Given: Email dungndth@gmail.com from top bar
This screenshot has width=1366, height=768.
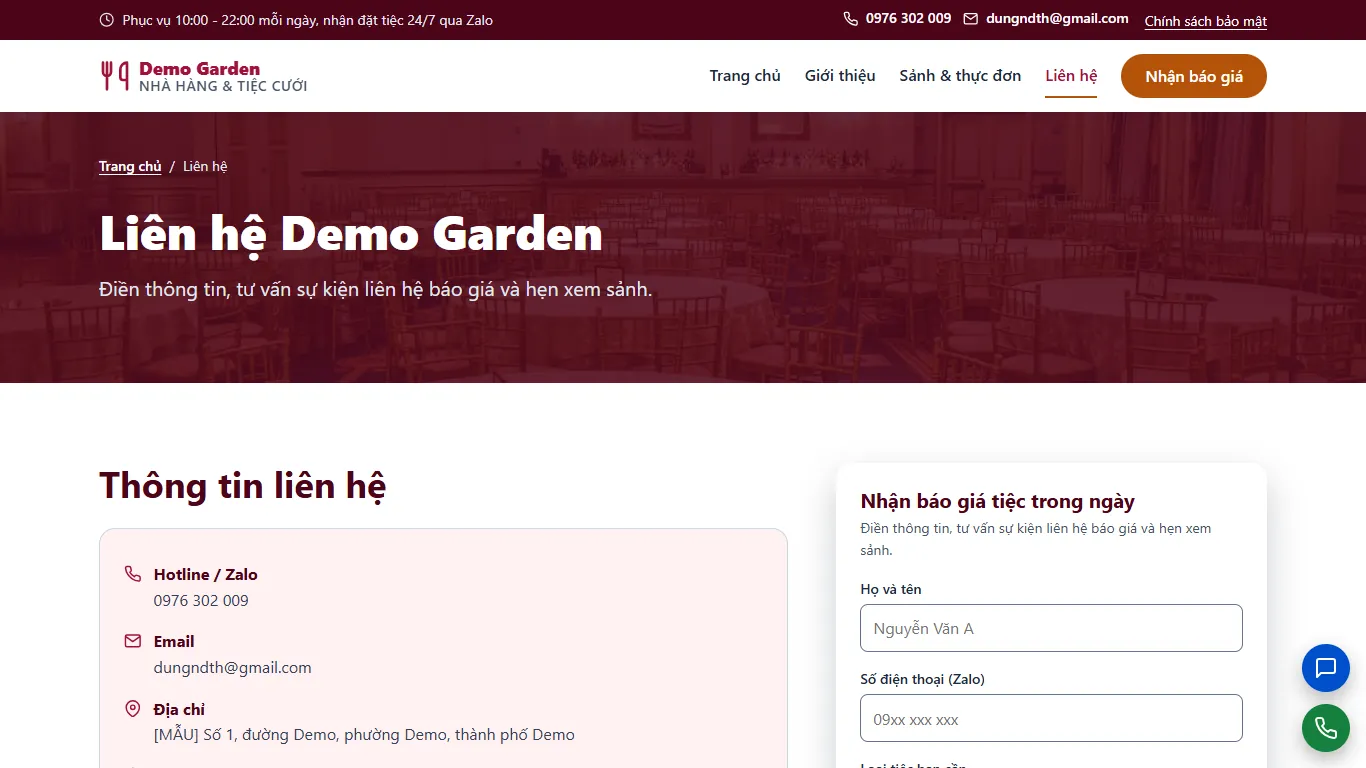Looking at the screenshot, I should pyautogui.click(x=1057, y=19).
